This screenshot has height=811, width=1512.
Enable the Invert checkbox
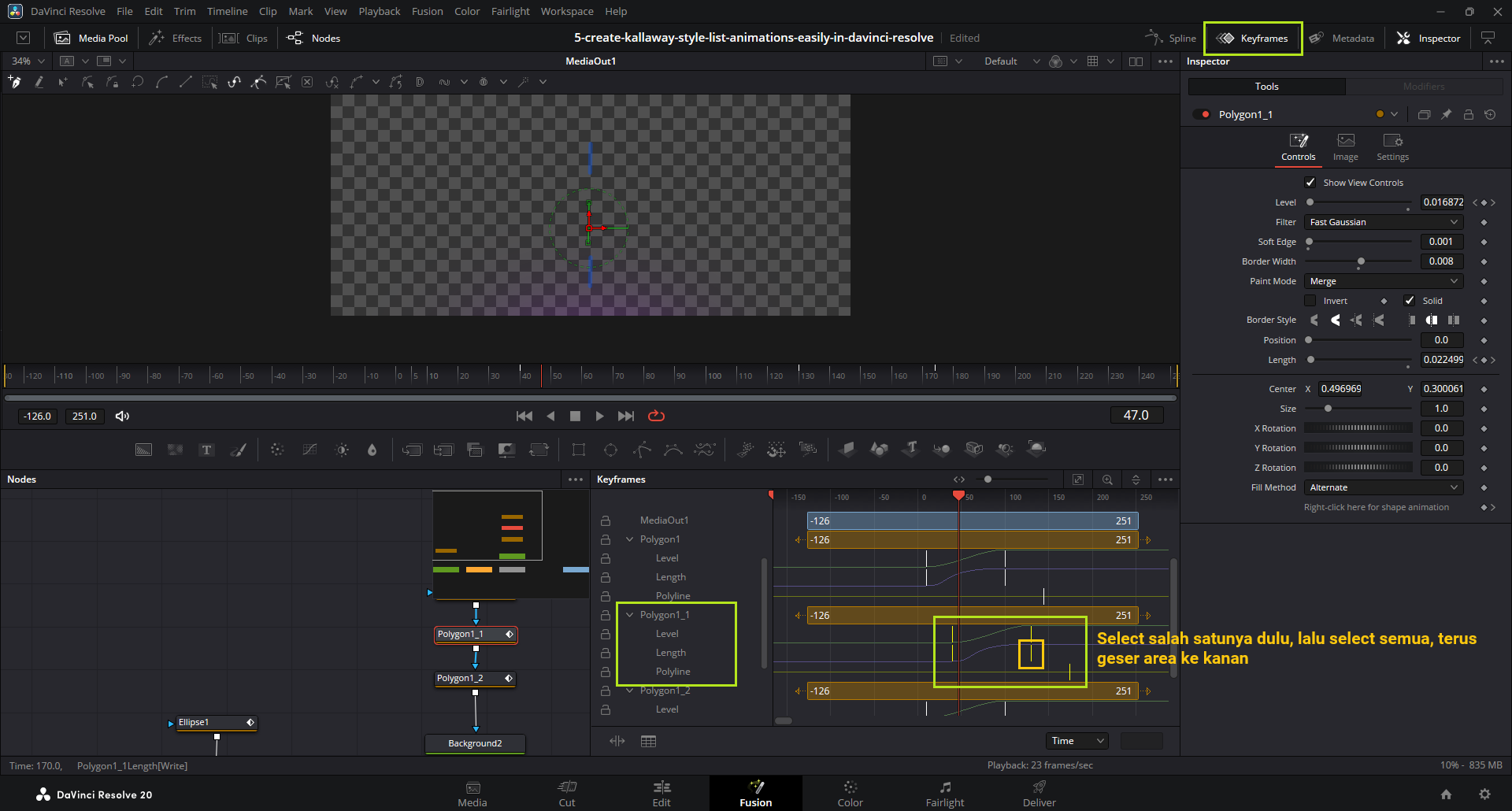tap(1310, 301)
